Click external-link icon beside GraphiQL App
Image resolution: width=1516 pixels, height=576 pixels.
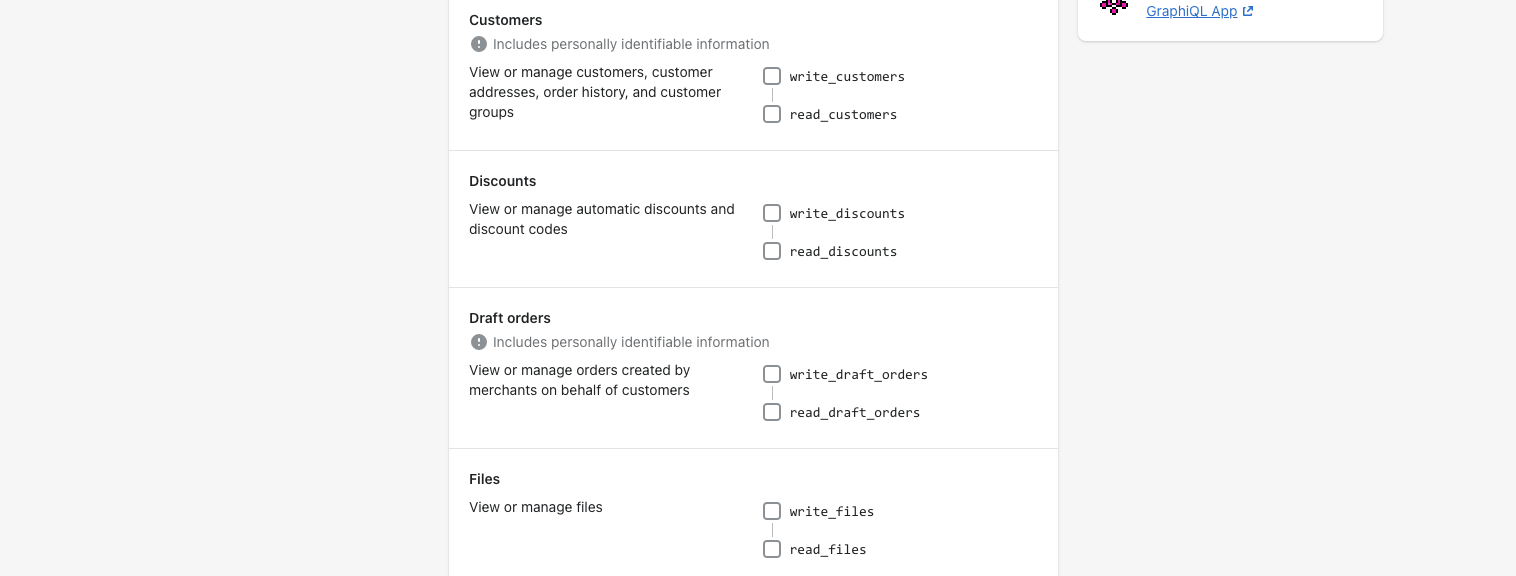point(1248,12)
